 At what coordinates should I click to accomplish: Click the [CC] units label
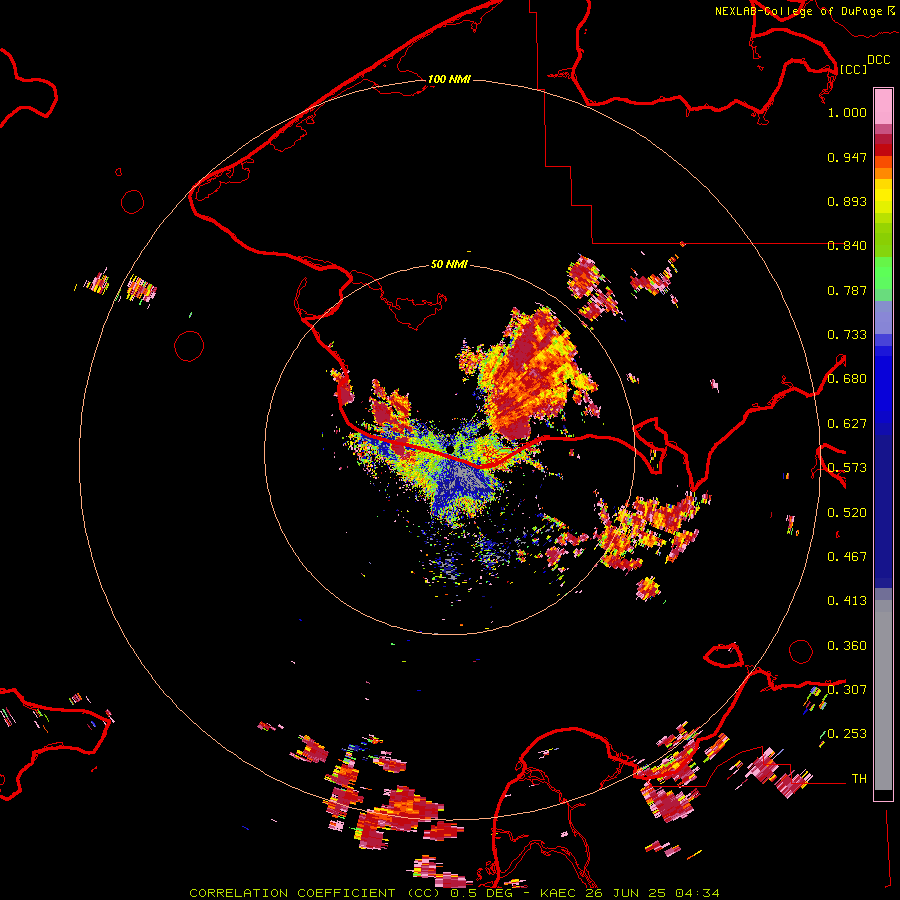[853, 69]
